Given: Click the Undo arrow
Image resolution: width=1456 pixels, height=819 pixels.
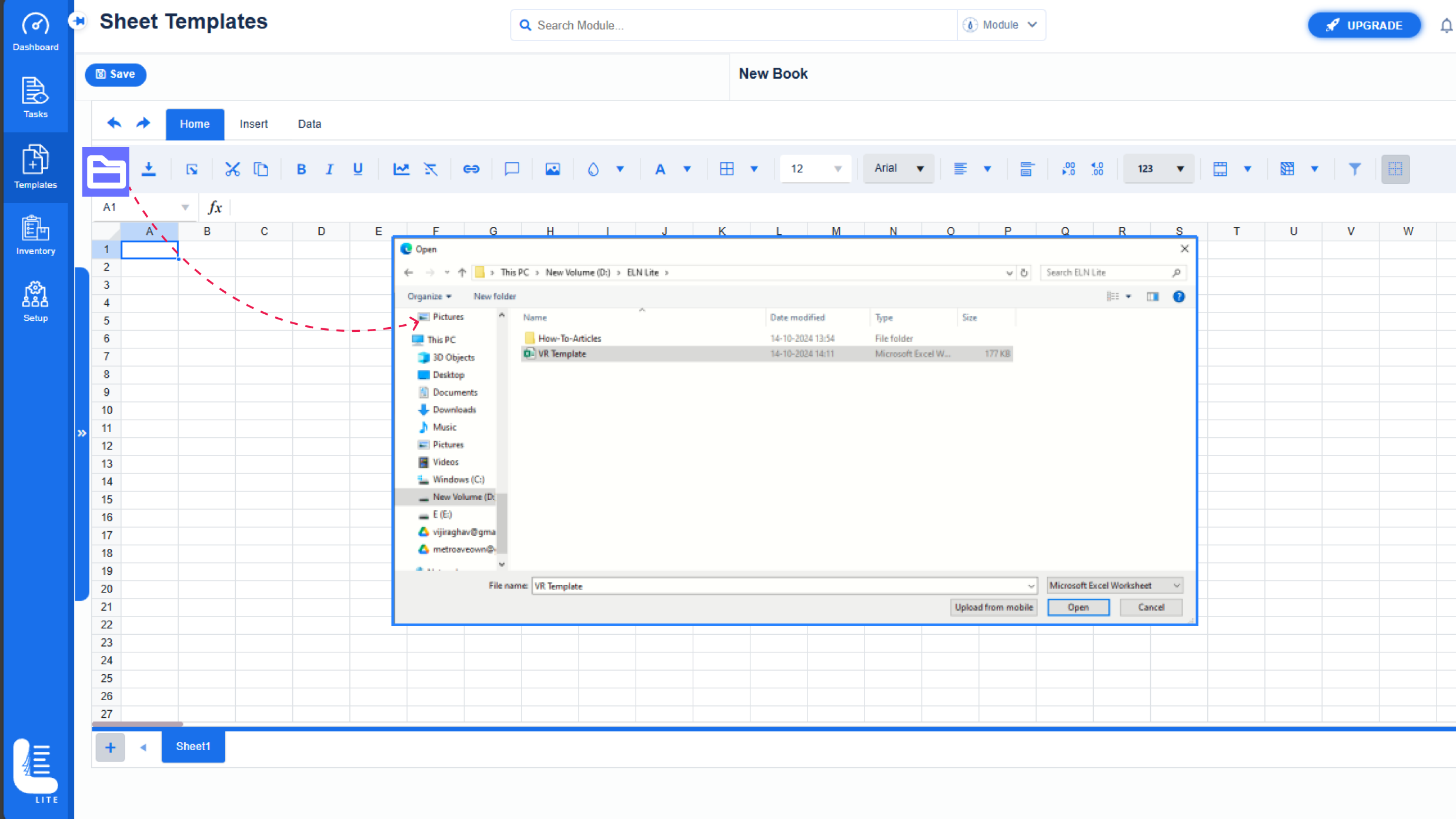Looking at the screenshot, I should pyautogui.click(x=114, y=123).
